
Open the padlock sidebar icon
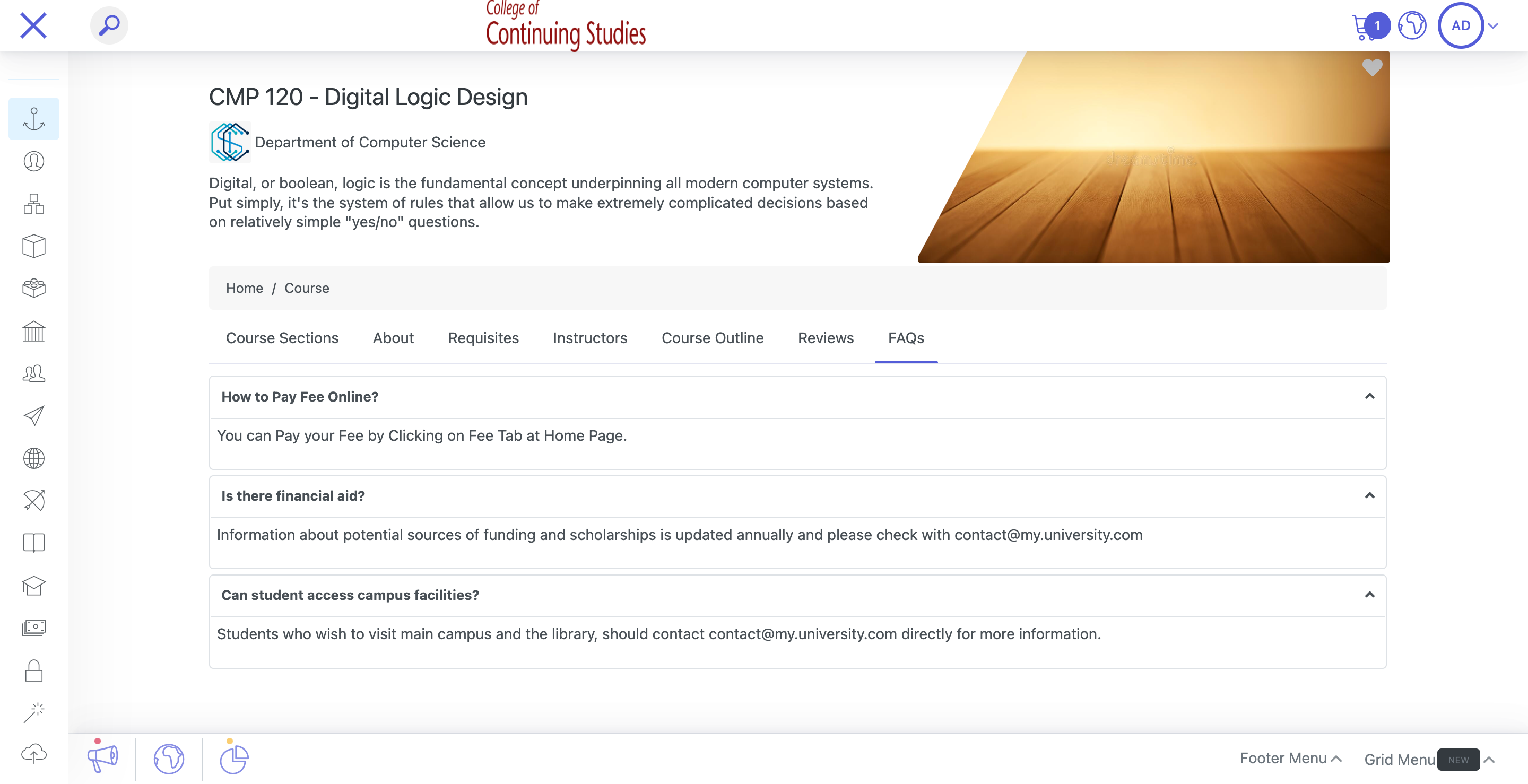coord(34,670)
